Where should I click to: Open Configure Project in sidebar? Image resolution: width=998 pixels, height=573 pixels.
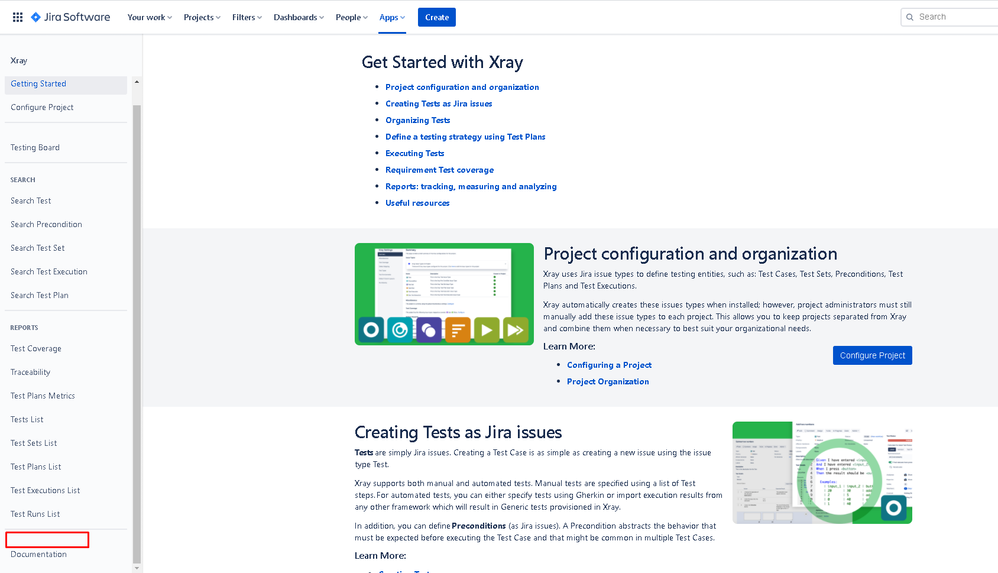[42, 108]
